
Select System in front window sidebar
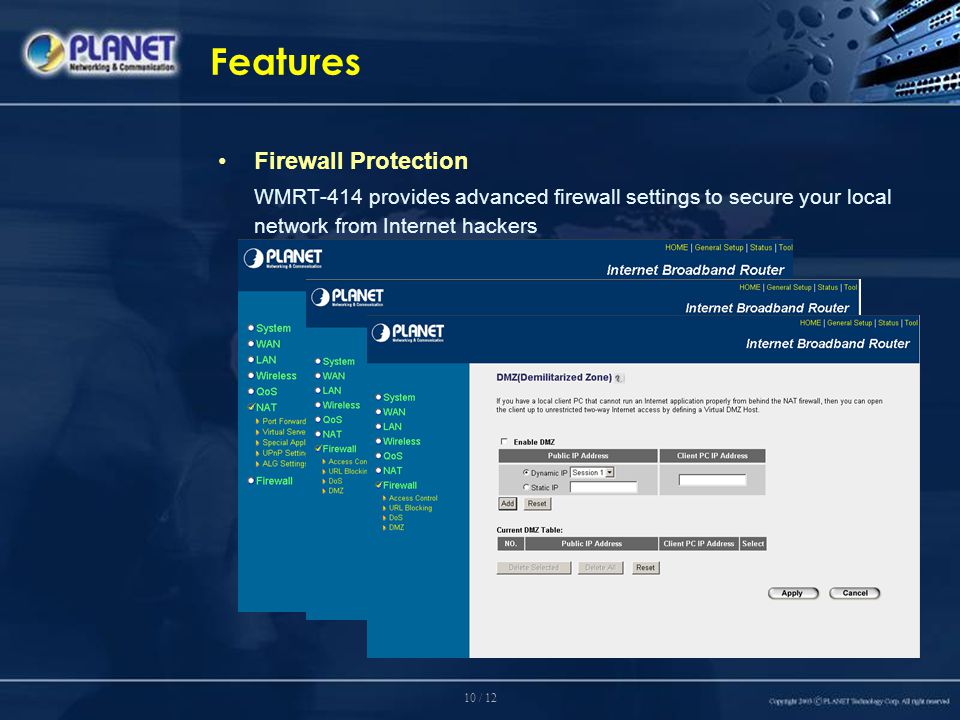399,397
